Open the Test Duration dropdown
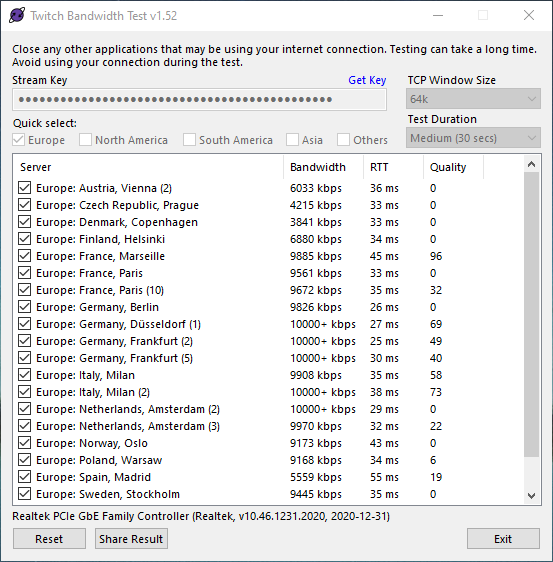 click(x=473, y=138)
